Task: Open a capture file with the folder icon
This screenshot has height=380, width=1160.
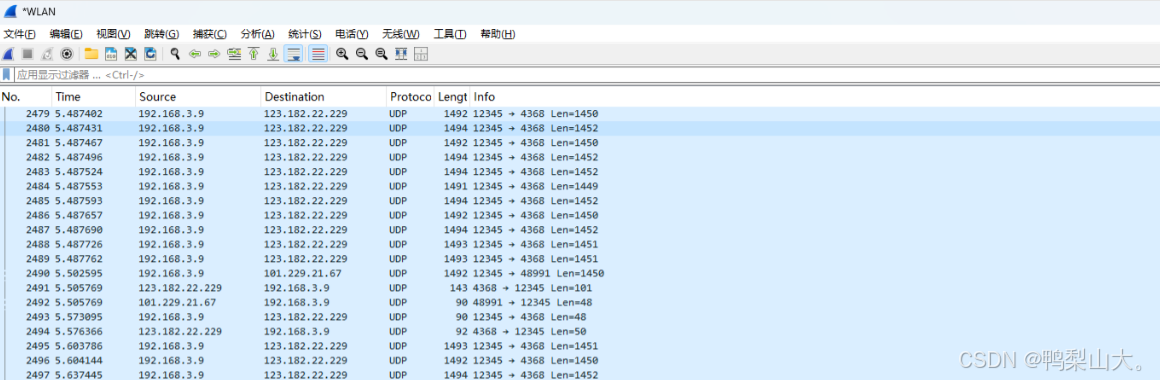Action: coord(91,54)
